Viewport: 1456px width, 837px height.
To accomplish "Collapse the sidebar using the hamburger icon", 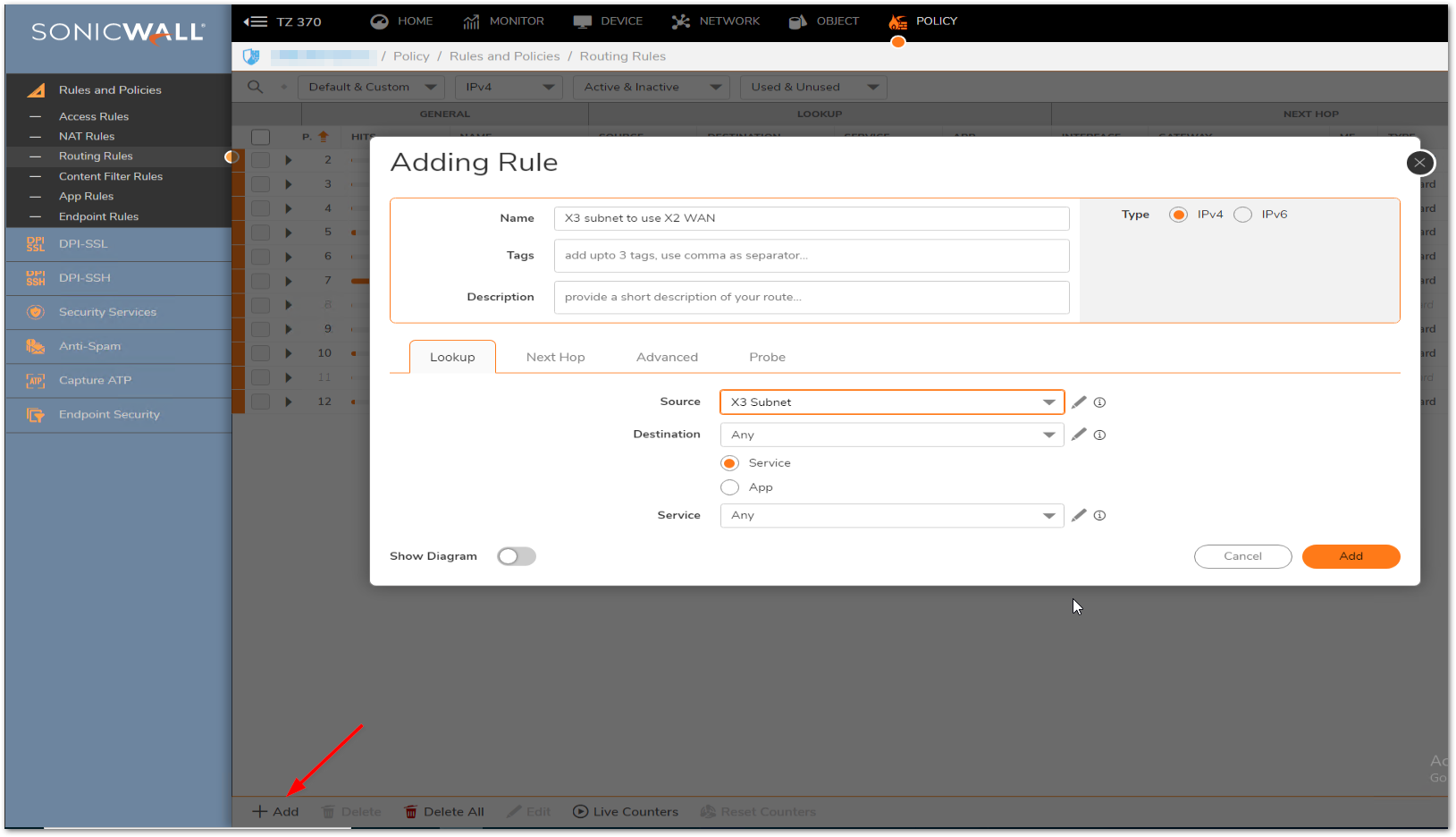I will [256, 21].
